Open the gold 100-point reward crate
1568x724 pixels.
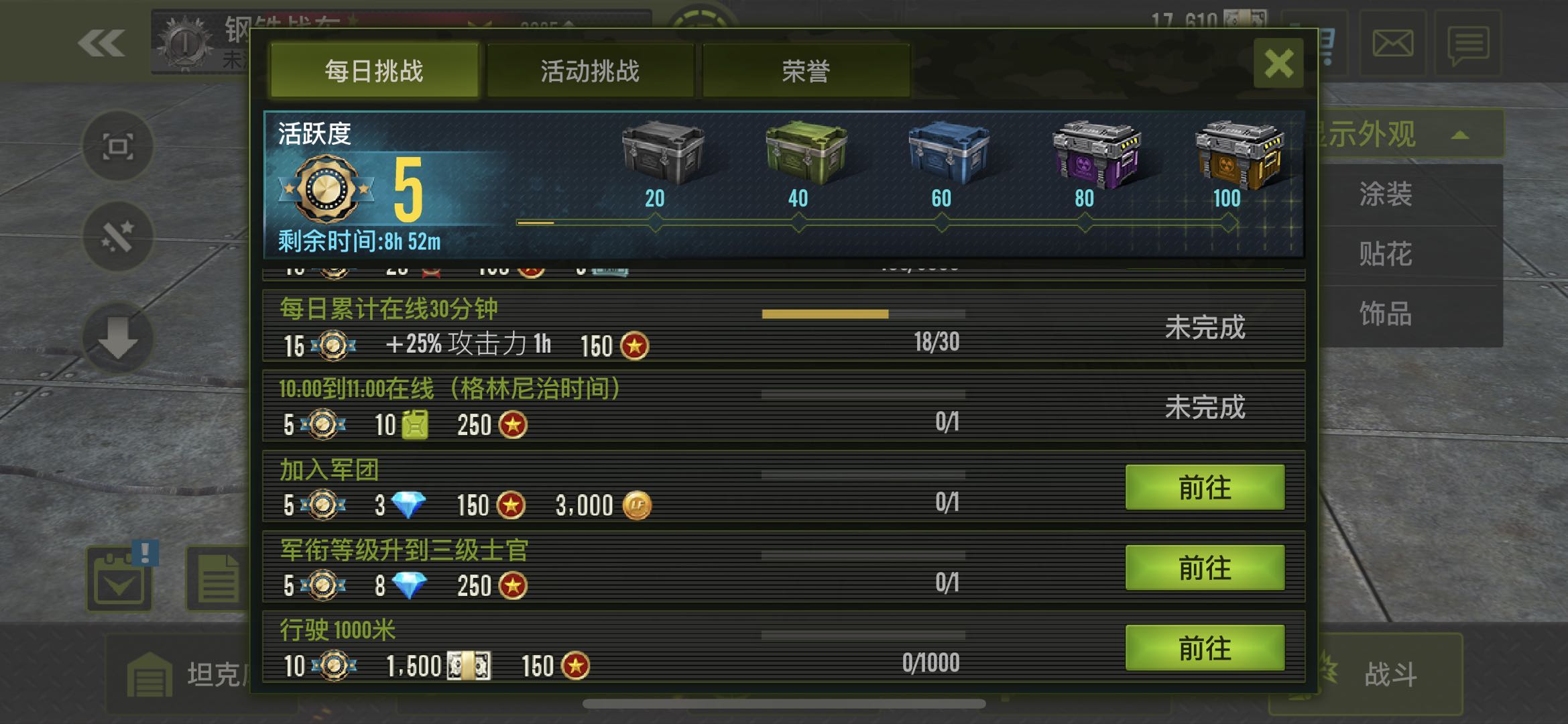click(1239, 154)
